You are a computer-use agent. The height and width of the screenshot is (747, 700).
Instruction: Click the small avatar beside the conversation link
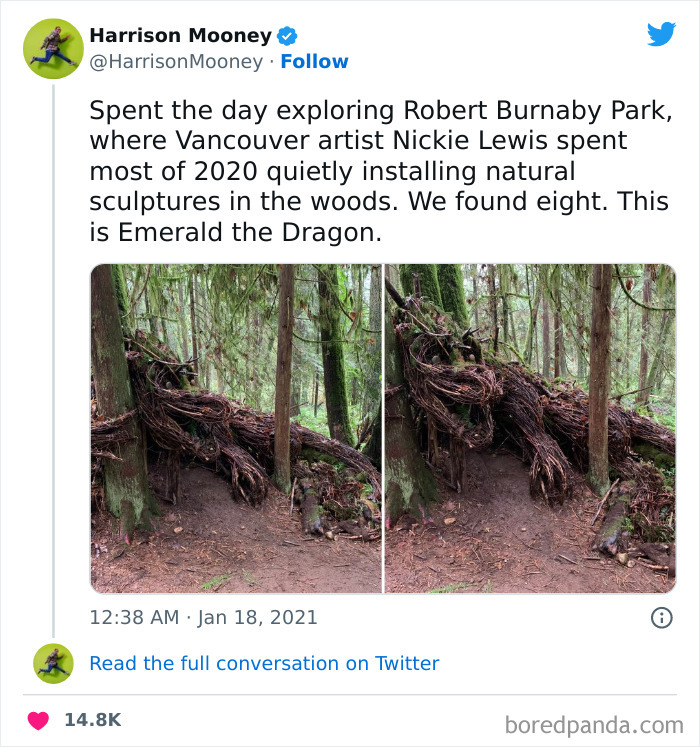point(53,663)
